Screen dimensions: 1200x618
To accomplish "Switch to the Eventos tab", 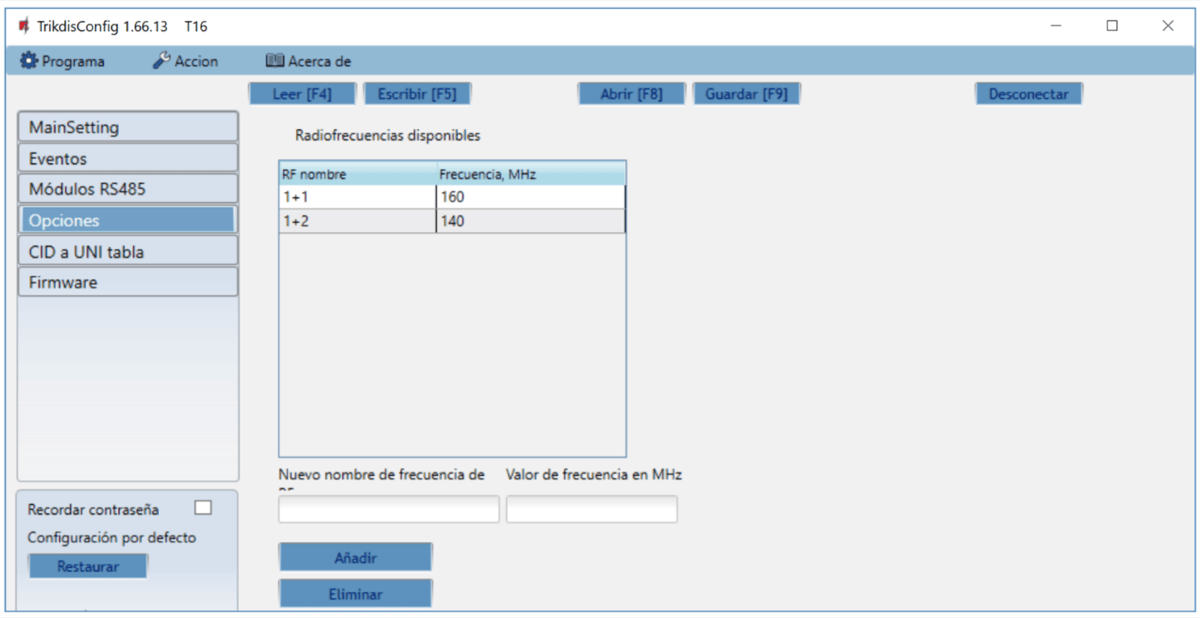I will (128, 158).
